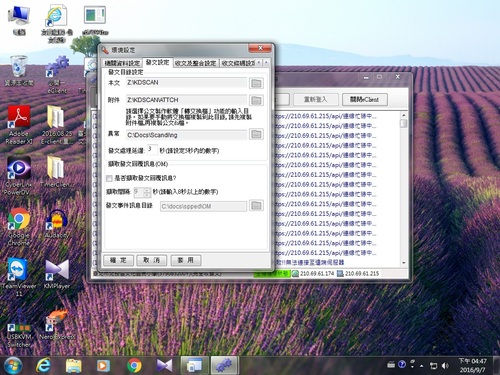Open Chrome from the taskbar
500x375 pixels.
(134, 366)
